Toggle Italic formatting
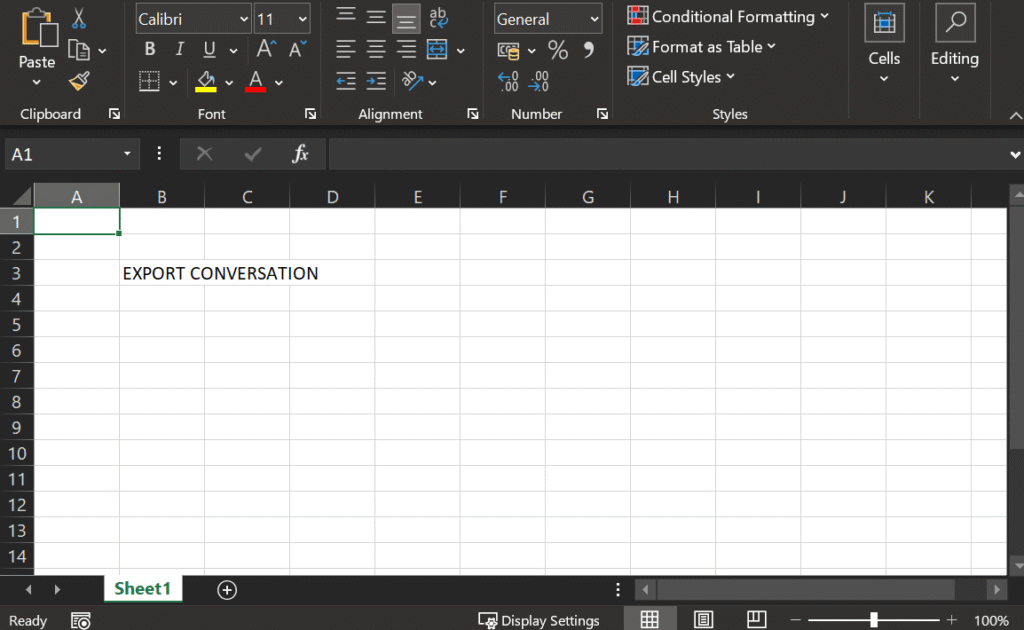The image size is (1024, 630). [x=179, y=50]
